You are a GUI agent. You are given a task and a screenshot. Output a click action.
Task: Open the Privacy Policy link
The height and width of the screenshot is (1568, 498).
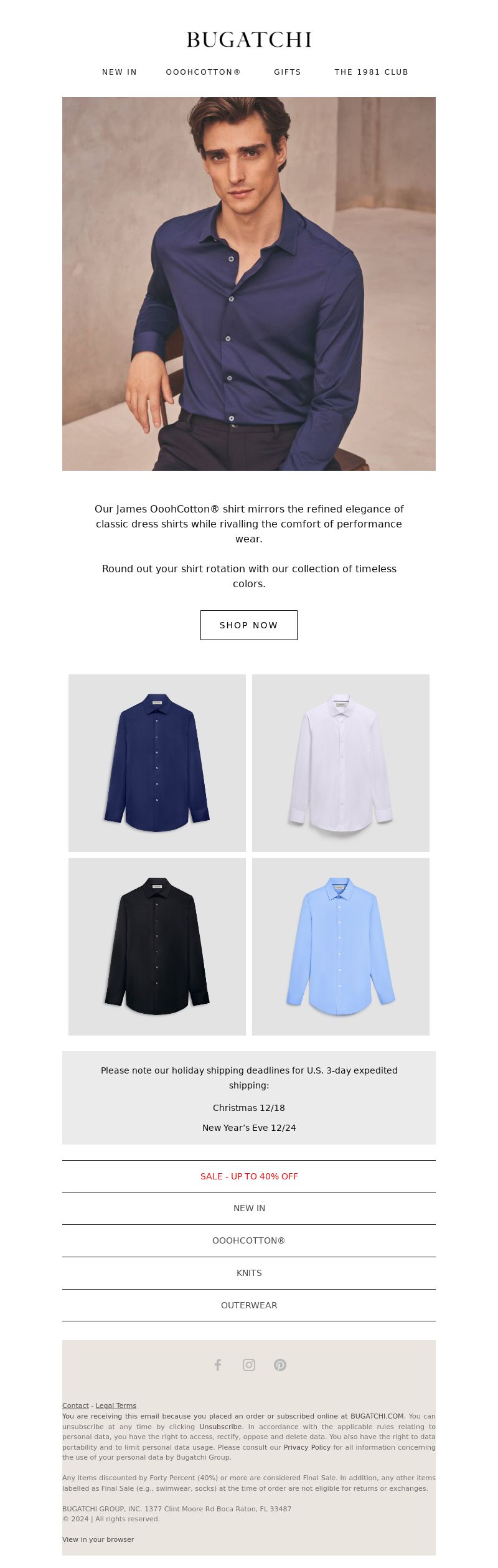(x=307, y=1447)
